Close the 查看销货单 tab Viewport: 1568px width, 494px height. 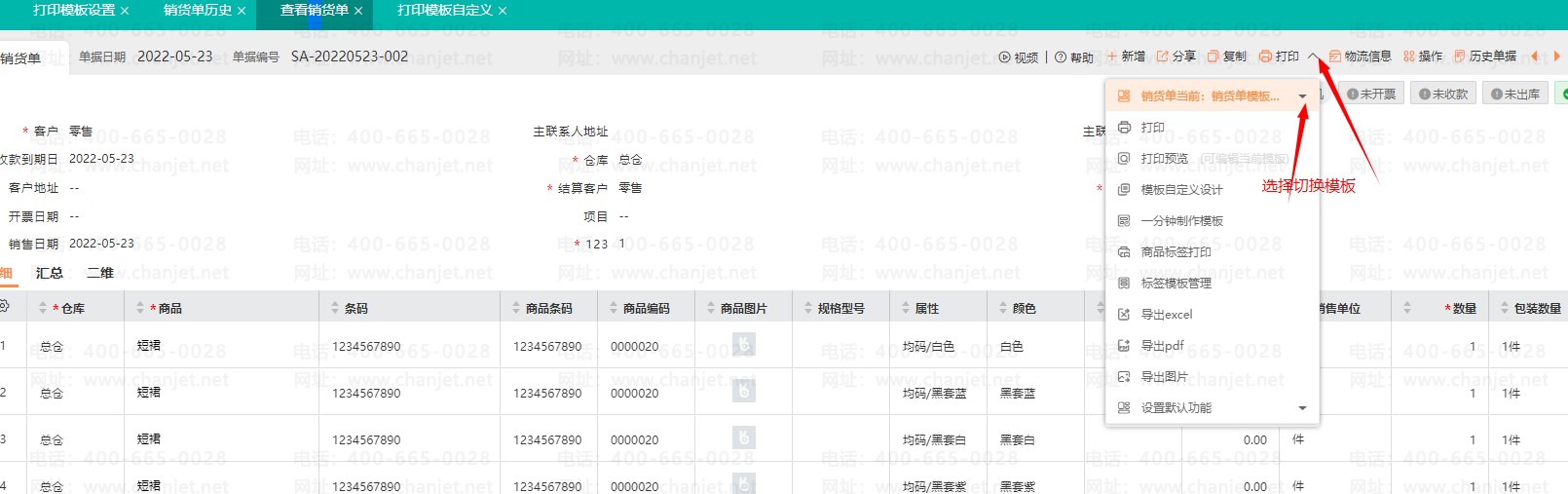[x=357, y=11]
